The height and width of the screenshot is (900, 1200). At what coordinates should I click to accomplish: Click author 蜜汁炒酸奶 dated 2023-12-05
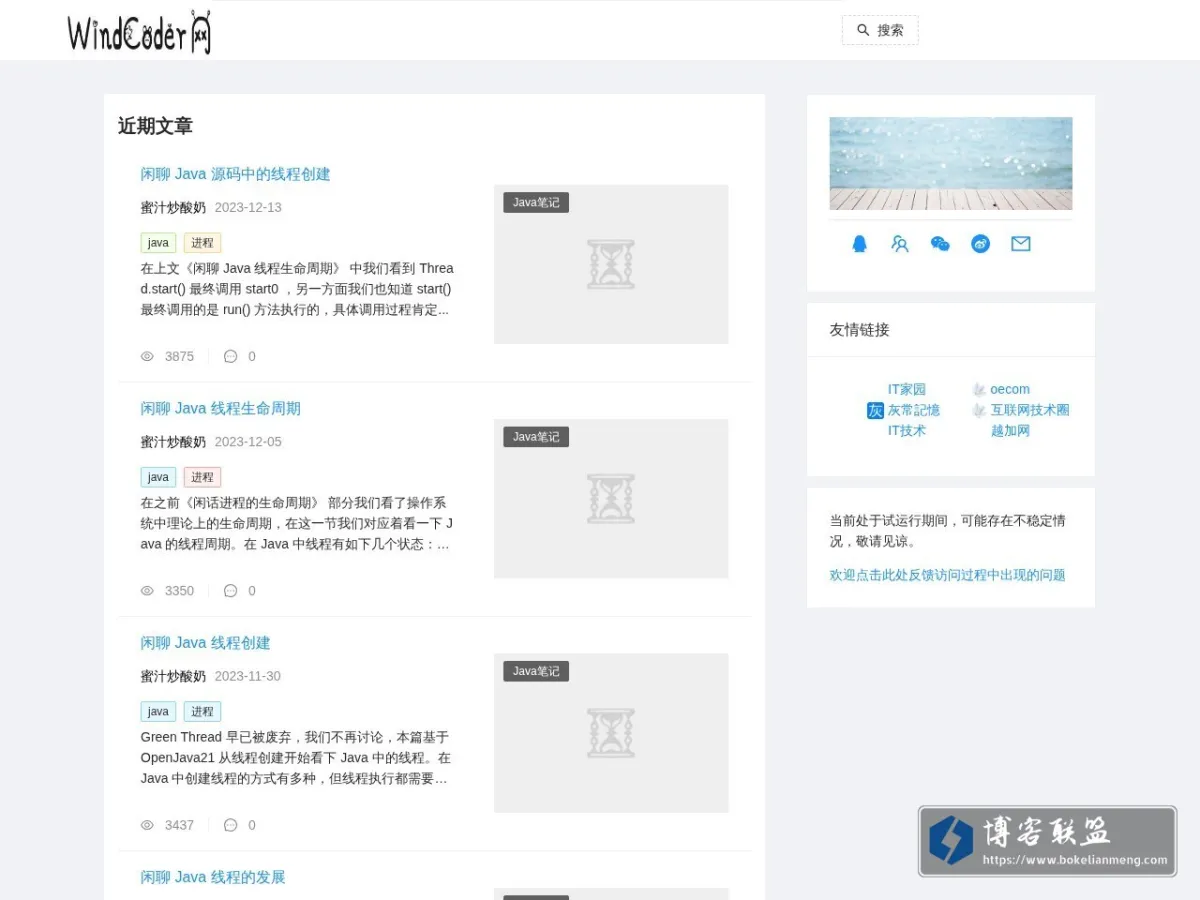[x=173, y=442]
